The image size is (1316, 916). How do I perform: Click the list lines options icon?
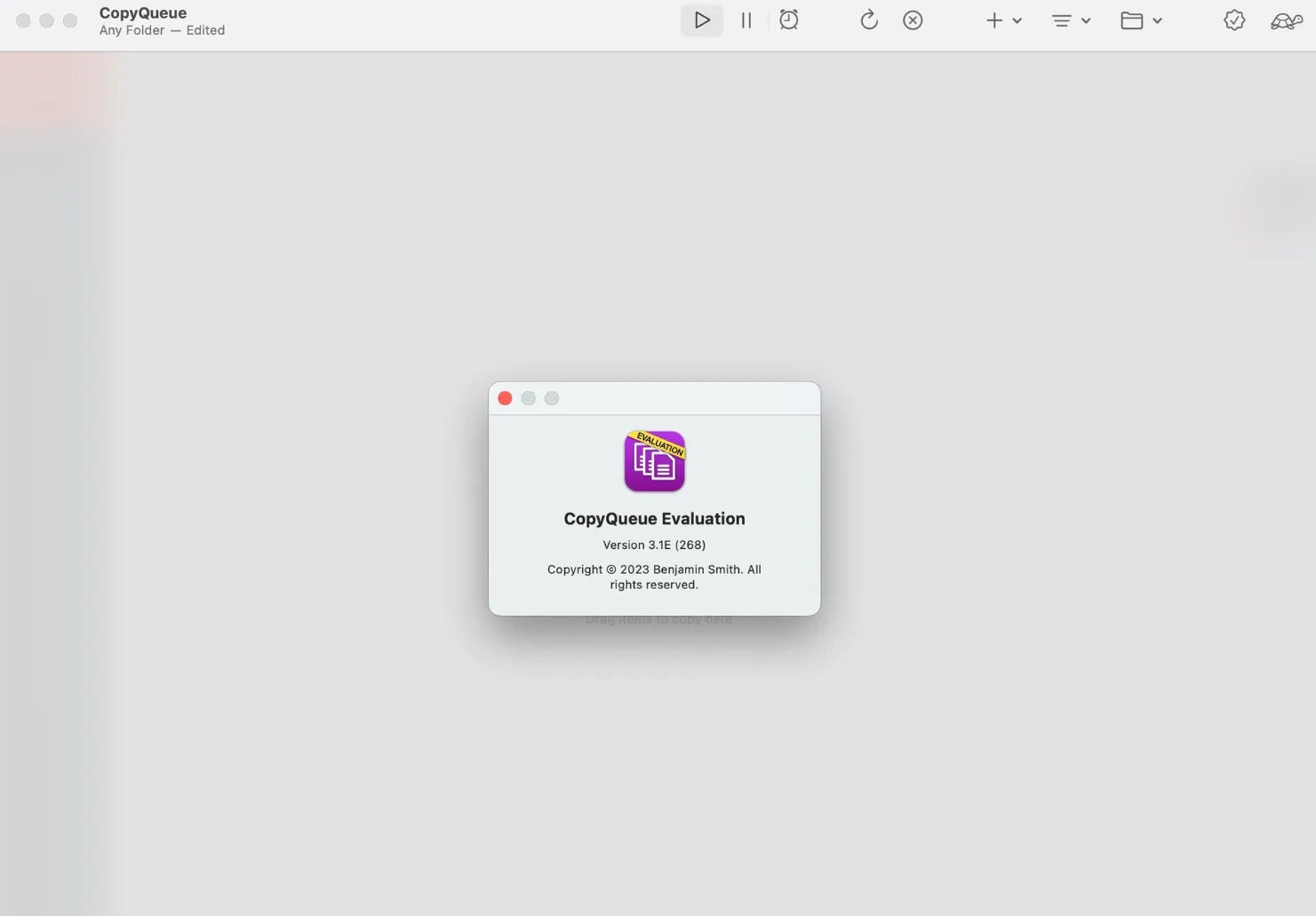[1061, 20]
